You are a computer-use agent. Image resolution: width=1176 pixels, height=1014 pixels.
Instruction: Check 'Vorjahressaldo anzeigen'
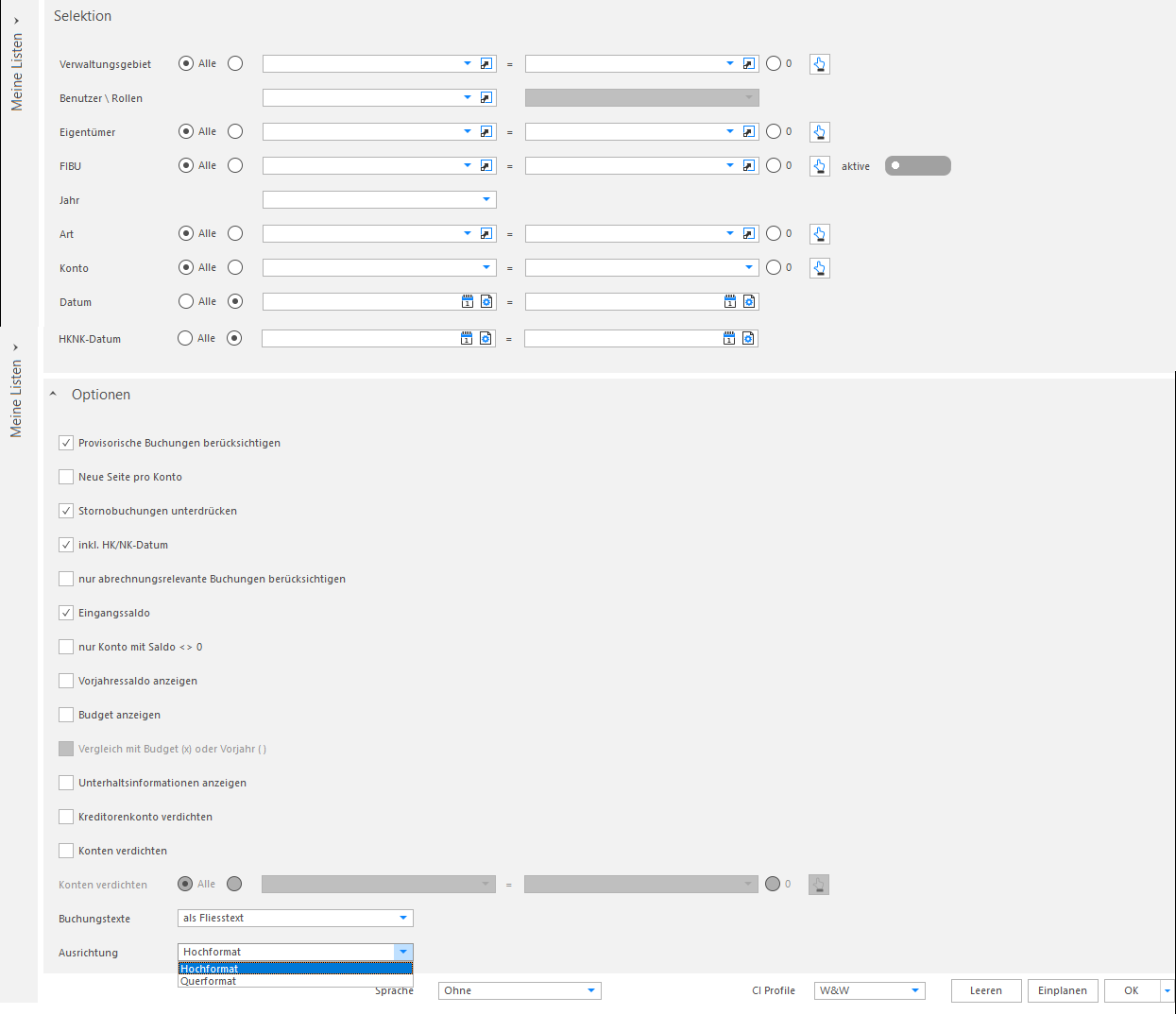(66, 681)
